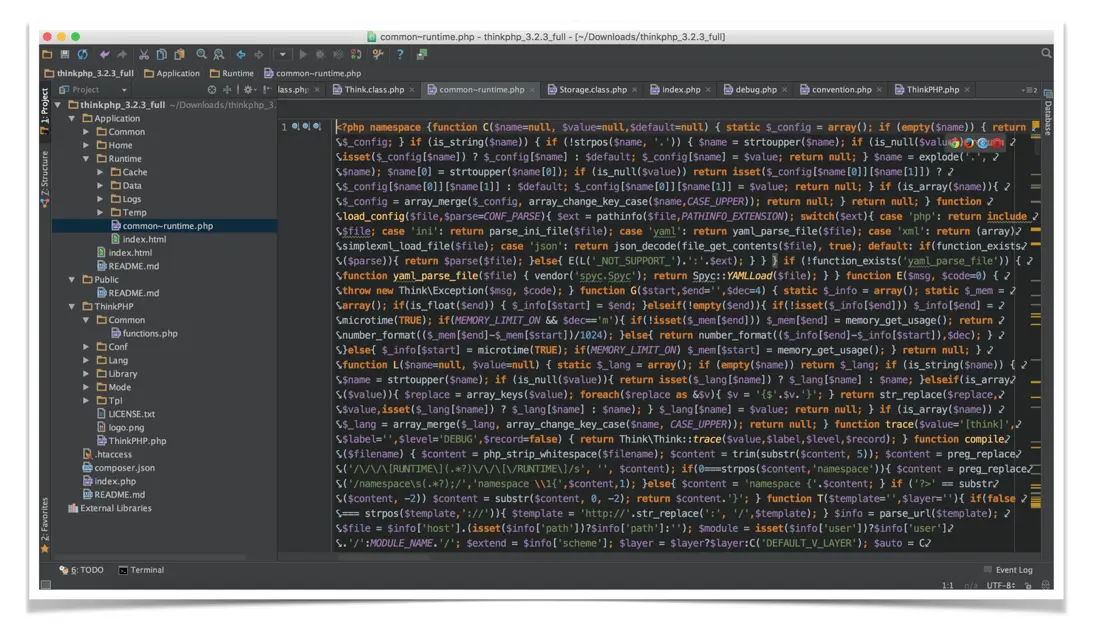
Task: Click the Find magnifier icon
Action: [x=202, y=55]
